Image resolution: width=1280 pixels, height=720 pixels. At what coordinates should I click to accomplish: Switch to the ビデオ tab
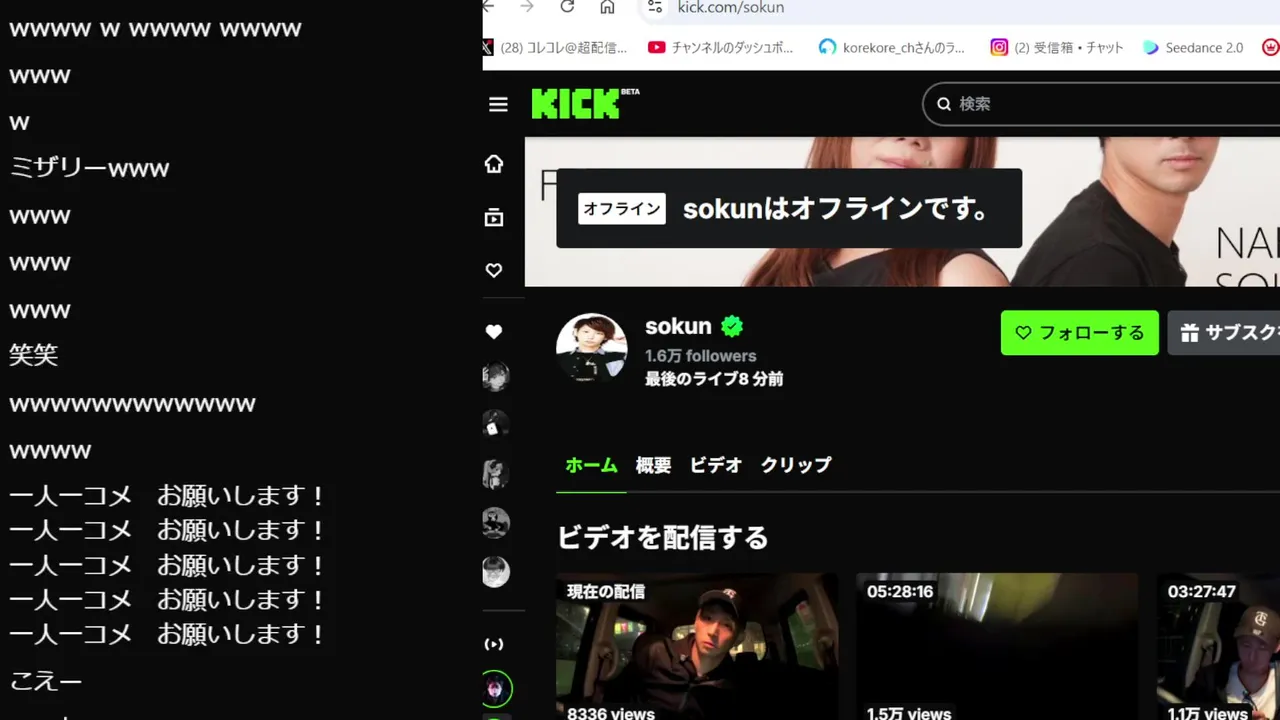716,465
